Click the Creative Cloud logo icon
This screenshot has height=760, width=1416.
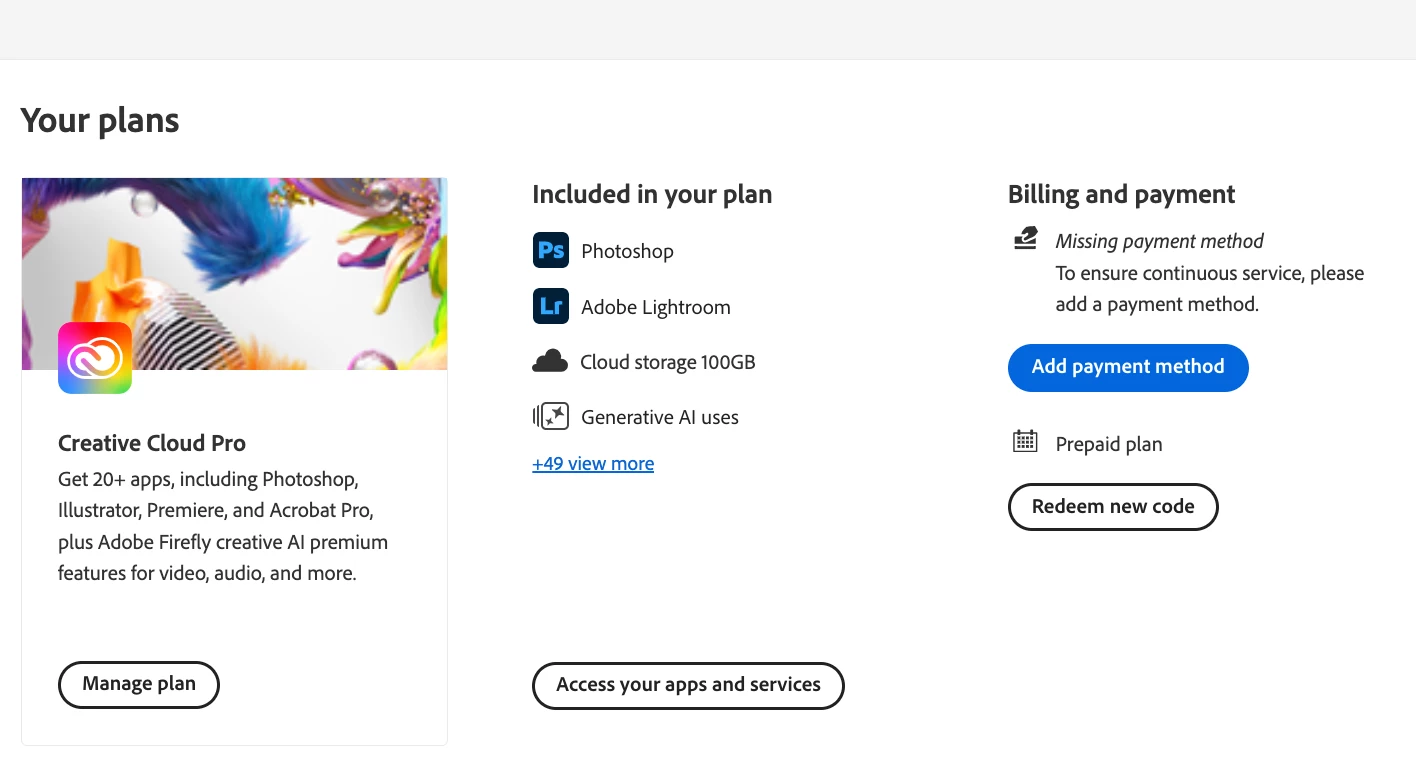pos(95,357)
